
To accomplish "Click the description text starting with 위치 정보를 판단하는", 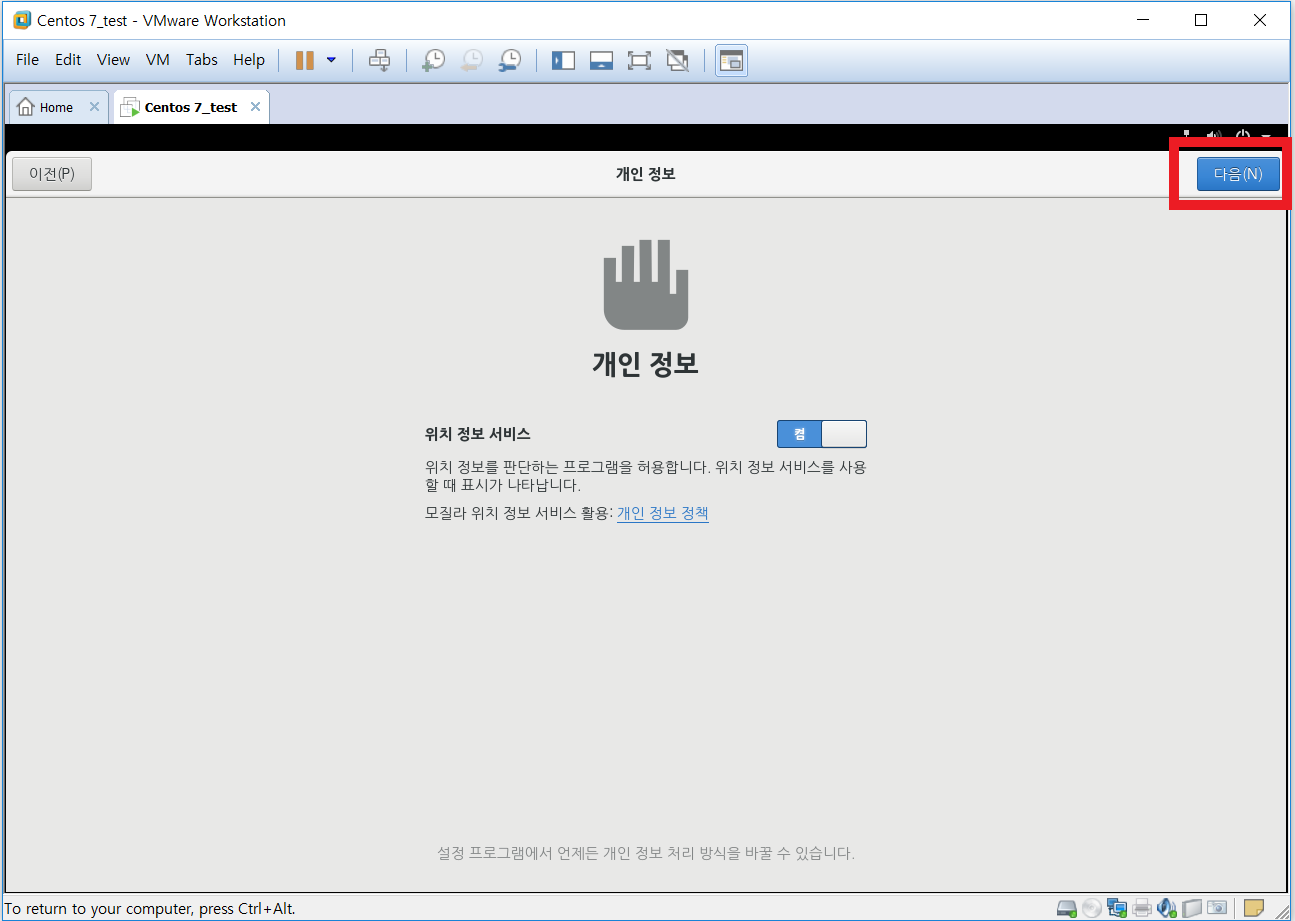I will pyautogui.click(x=645, y=476).
